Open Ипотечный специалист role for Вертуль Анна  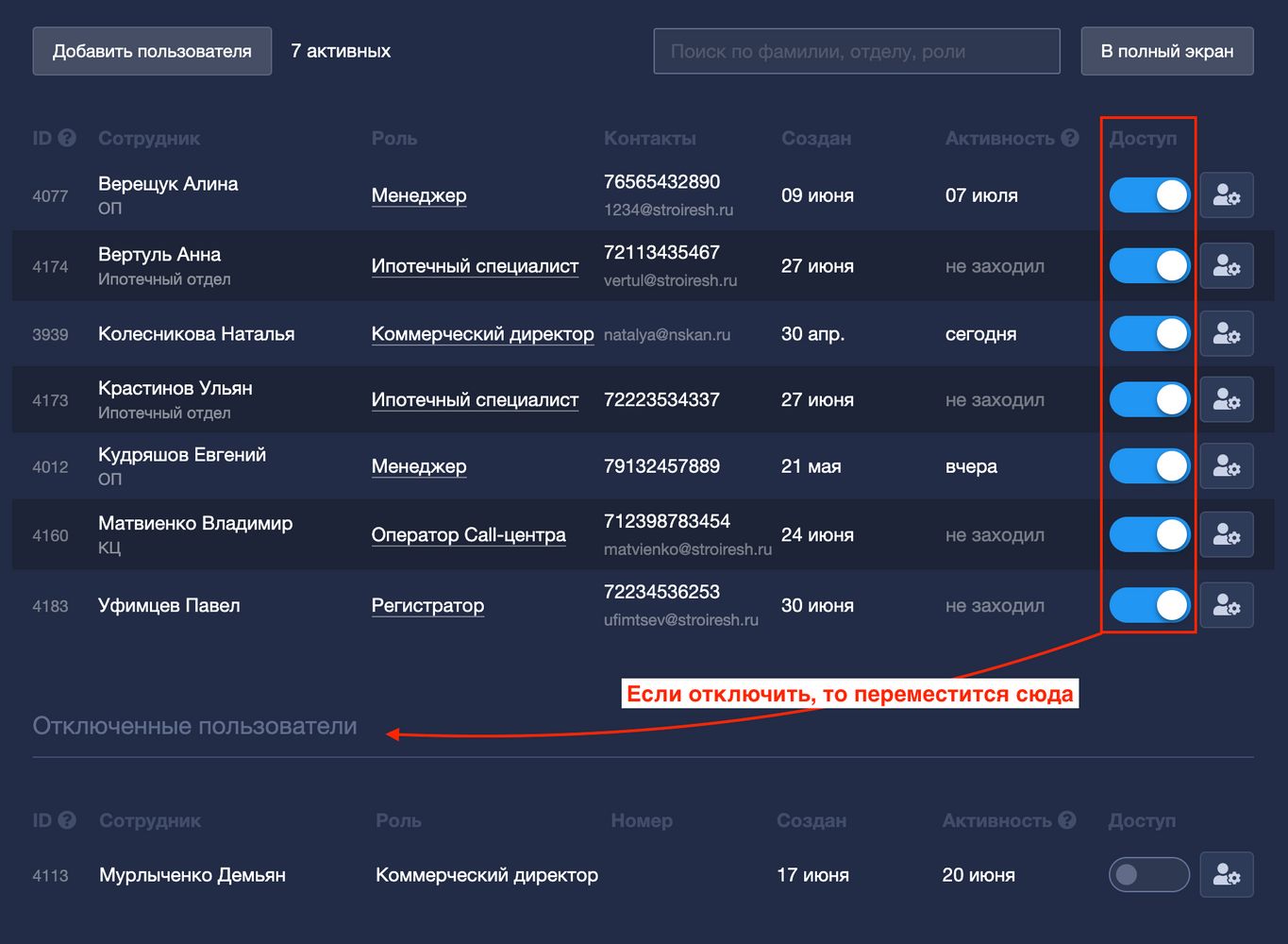tap(475, 266)
